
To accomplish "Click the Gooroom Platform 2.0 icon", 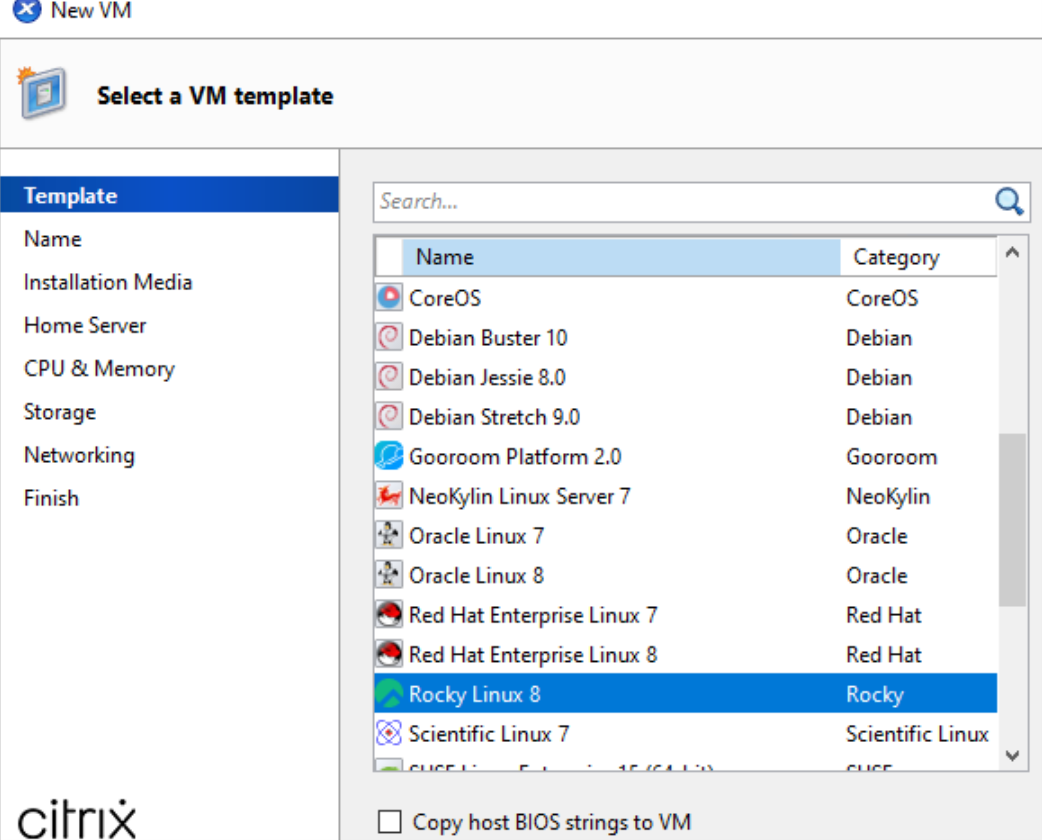I will pyautogui.click(x=389, y=457).
